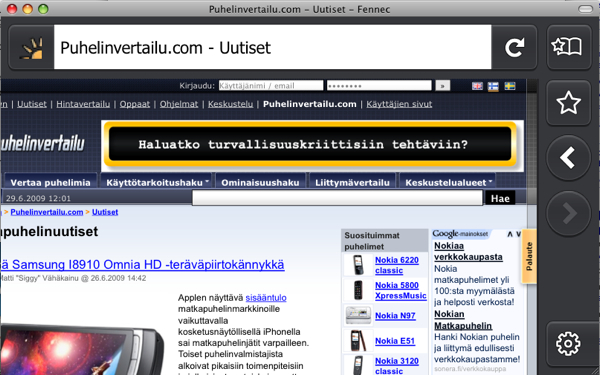Click the Samsung Omnia HD article image
The height and width of the screenshot is (375, 600).
(x=82, y=349)
